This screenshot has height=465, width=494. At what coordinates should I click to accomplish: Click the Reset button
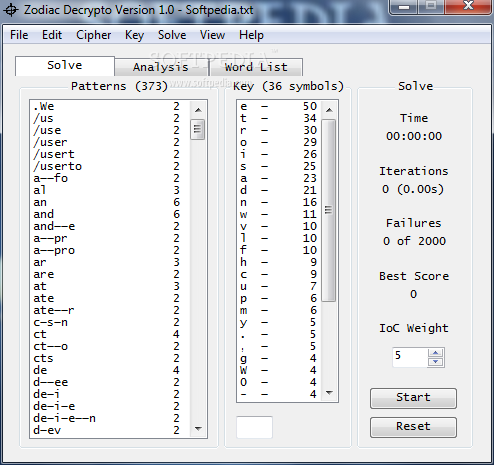click(413, 427)
